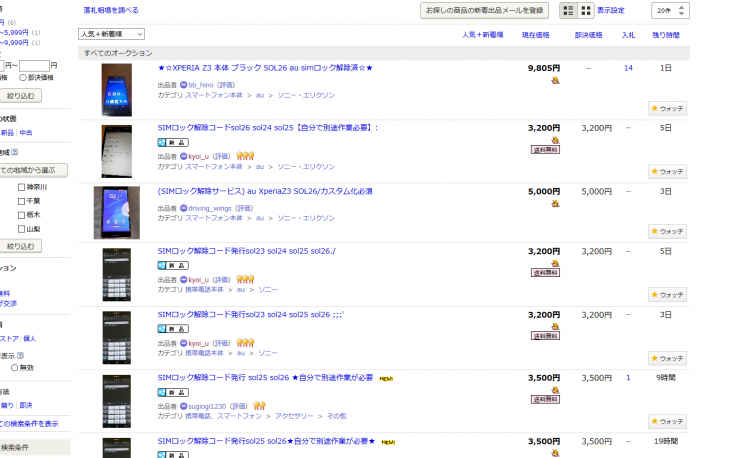Image resolution: width=740 pixels, height=458 pixels.
Task: Click 新品 badge on suglogi1230's listing
Action: pyautogui.click(x=173, y=392)
